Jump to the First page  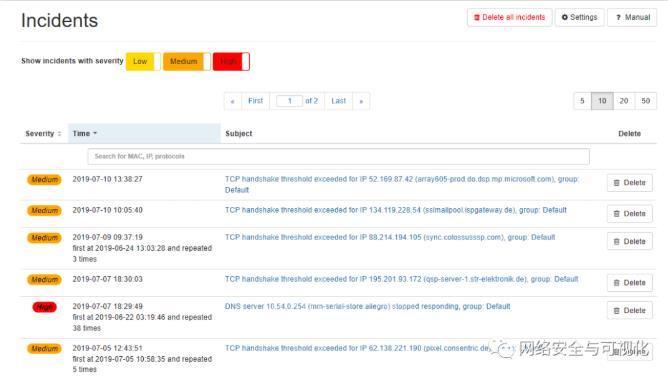pyautogui.click(x=255, y=101)
